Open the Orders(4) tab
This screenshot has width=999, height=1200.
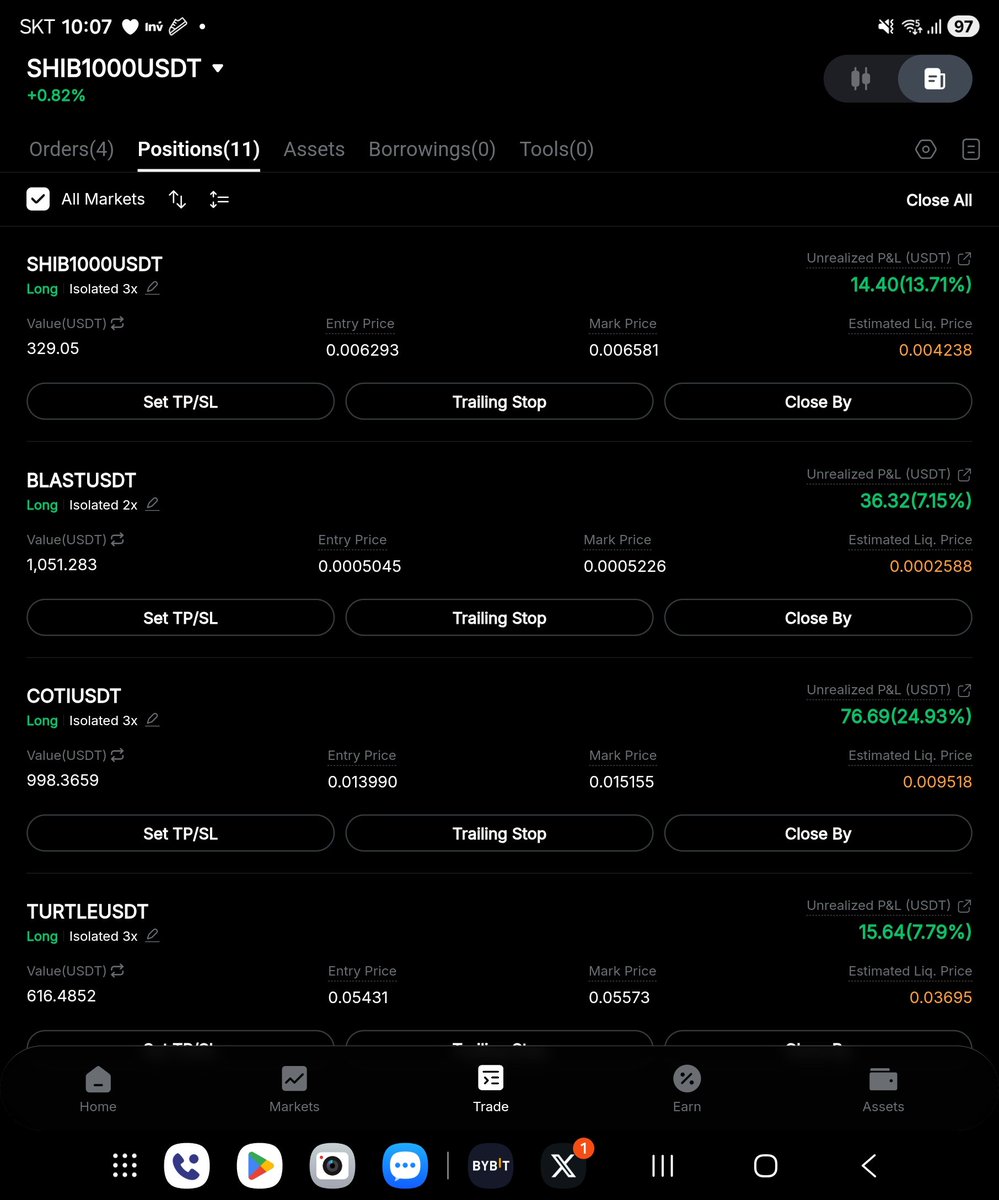coord(71,149)
